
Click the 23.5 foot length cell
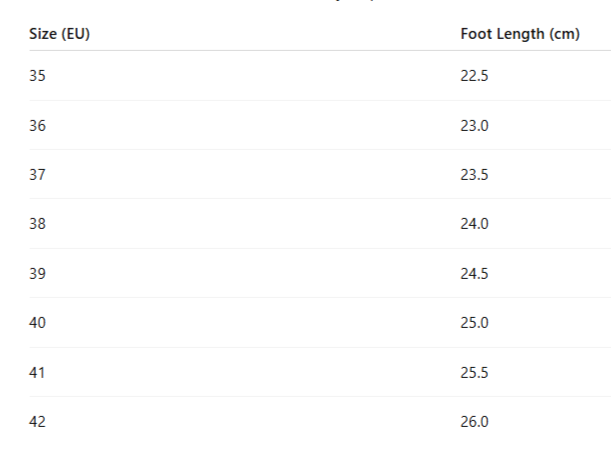click(475, 175)
